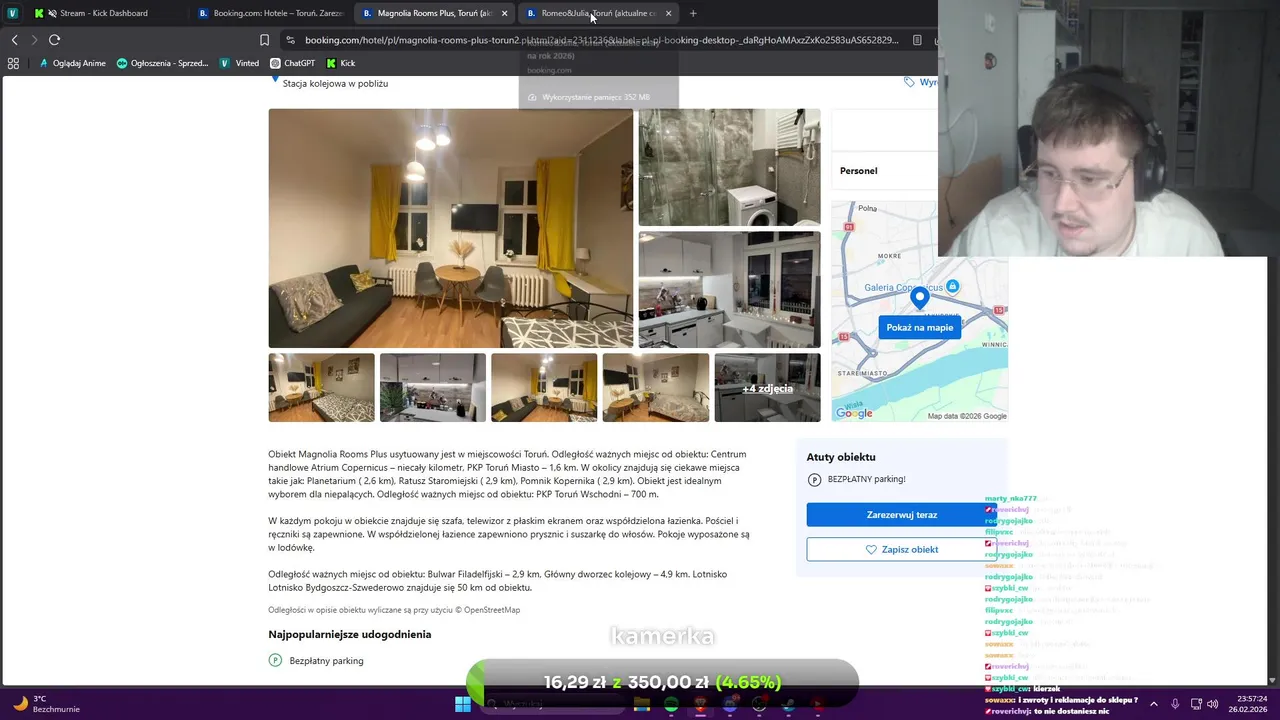Click the price tag icon at top right

pyautogui.click(x=909, y=82)
